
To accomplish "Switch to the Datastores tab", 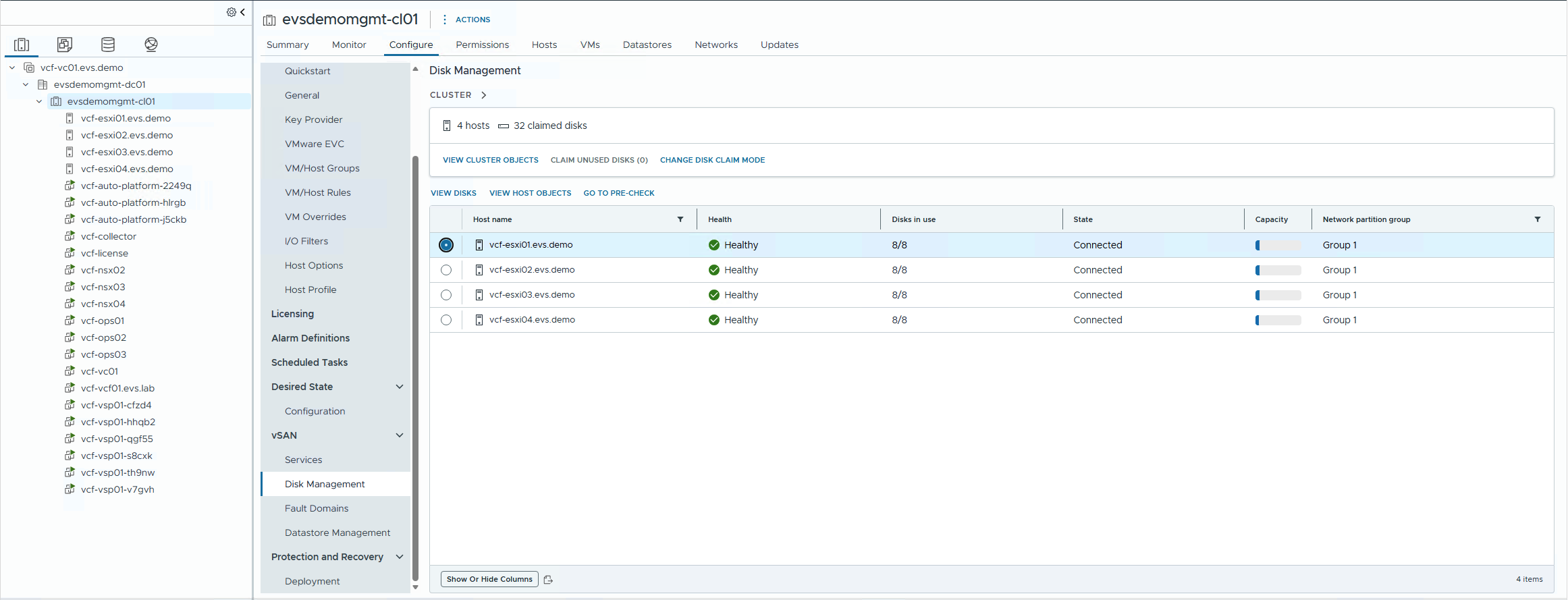I will pos(647,45).
